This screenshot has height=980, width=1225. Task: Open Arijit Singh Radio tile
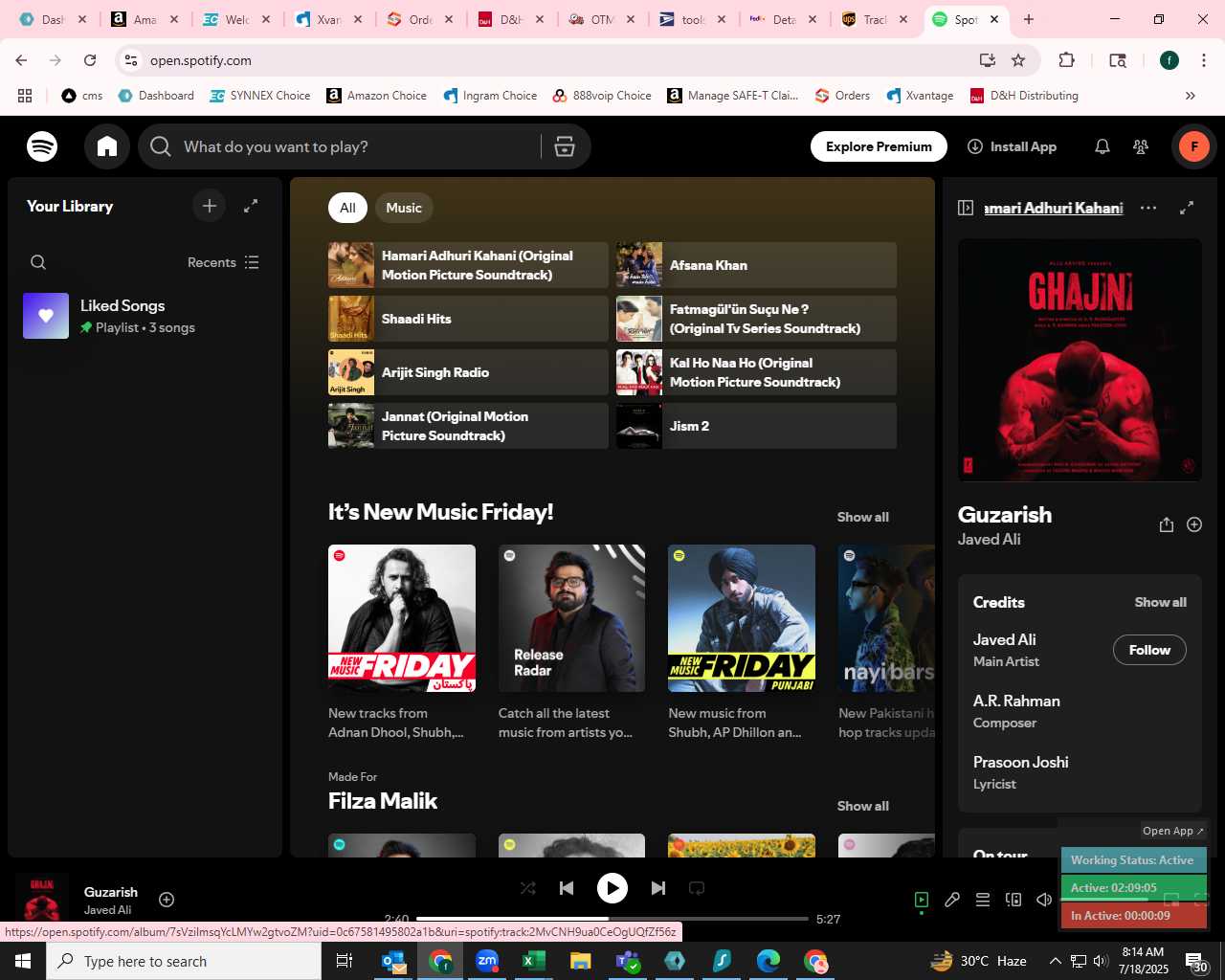(468, 372)
